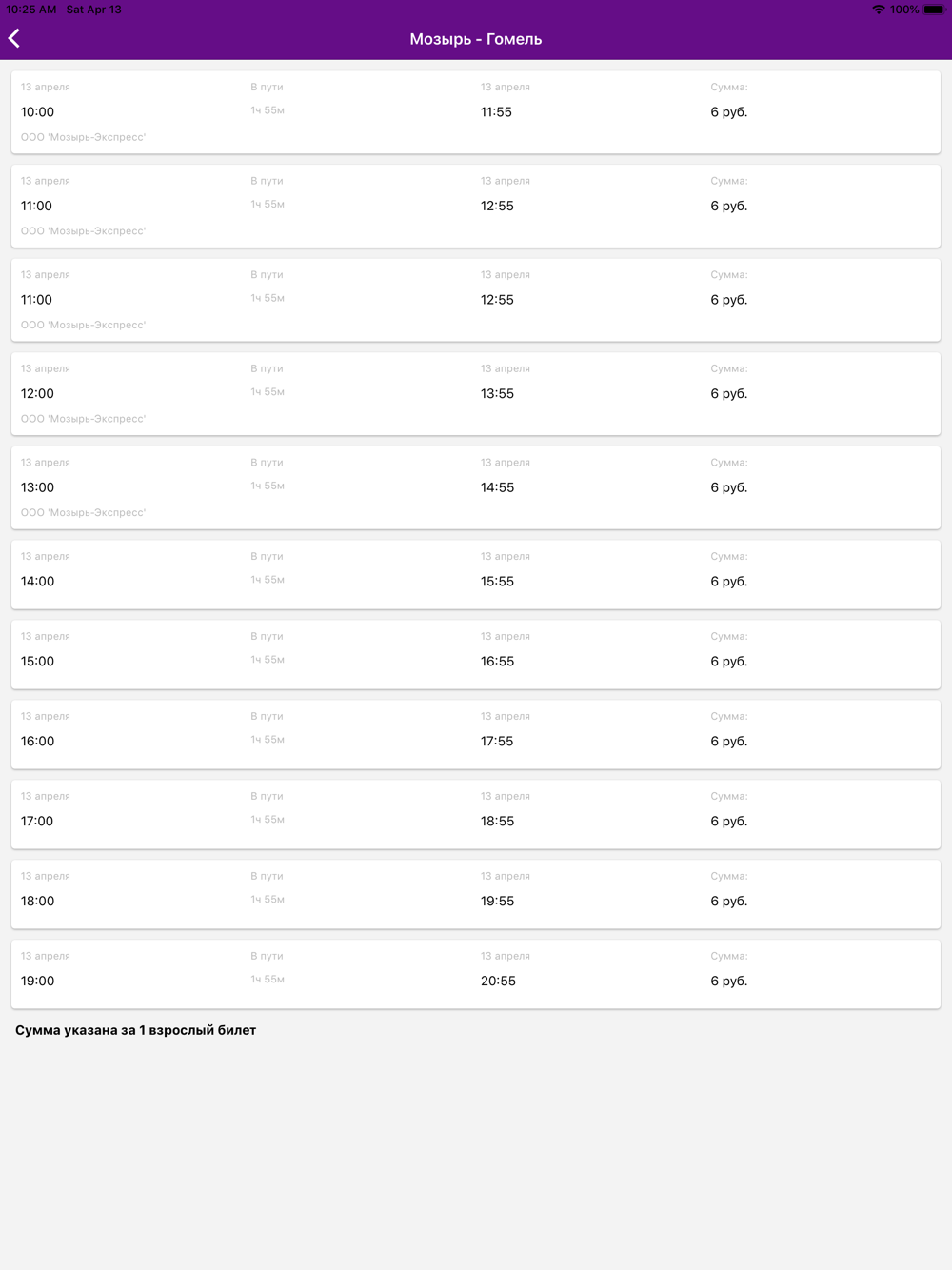Tap the 18:00 departure trip card
This screenshot has width=952, height=1270.
475,895
